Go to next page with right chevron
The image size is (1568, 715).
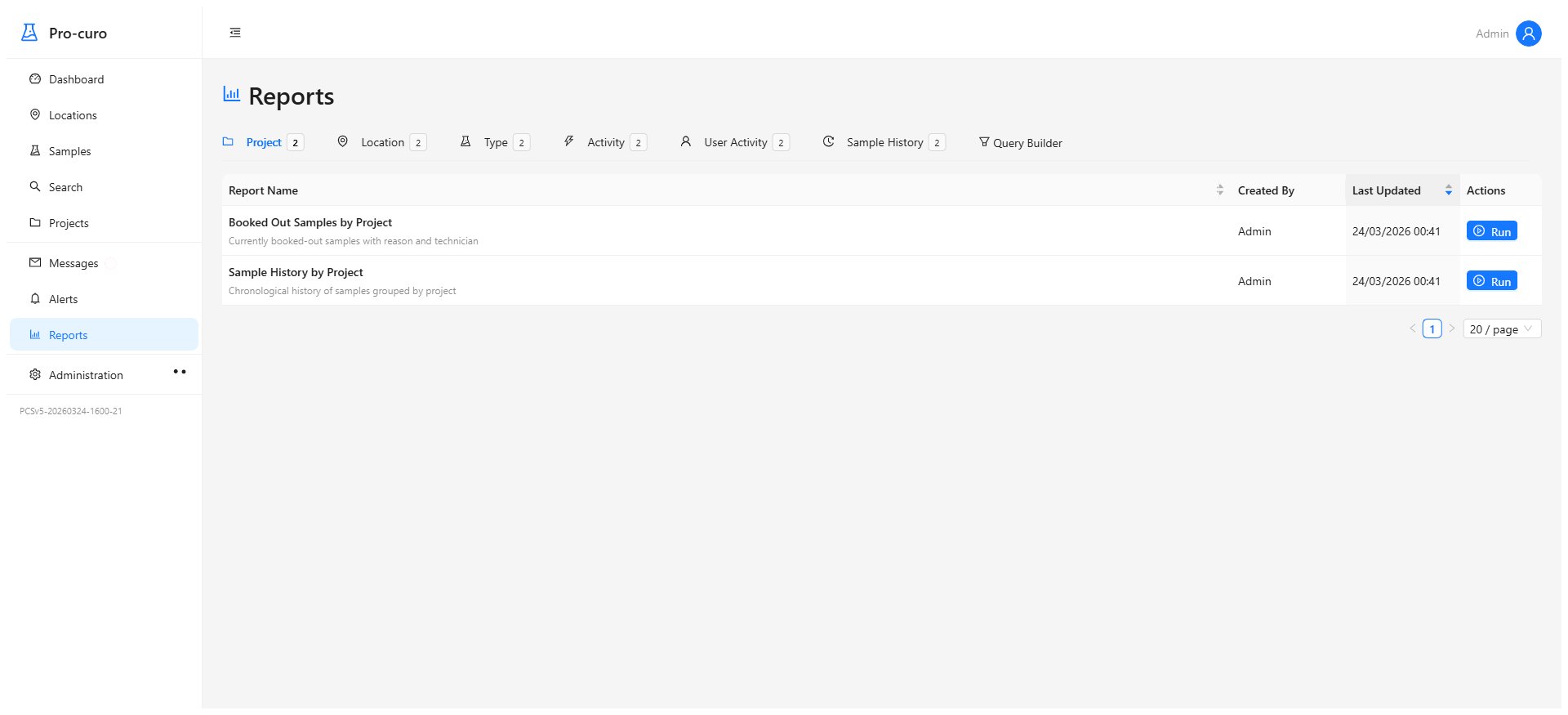(1452, 328)
